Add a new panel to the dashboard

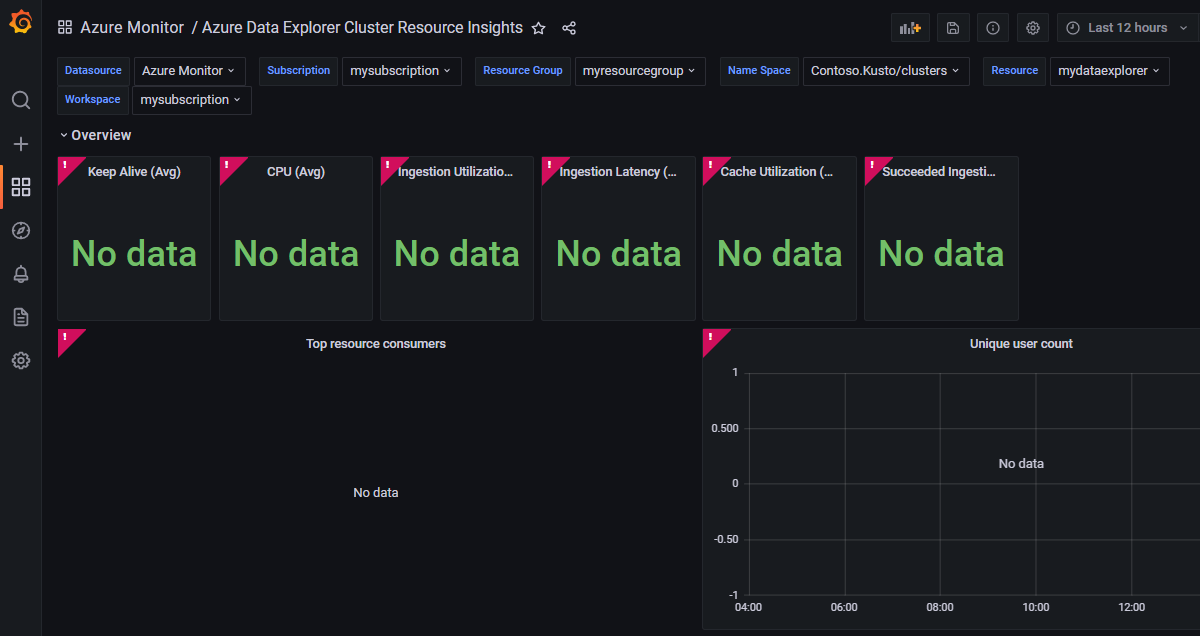[x=909, y=27]
